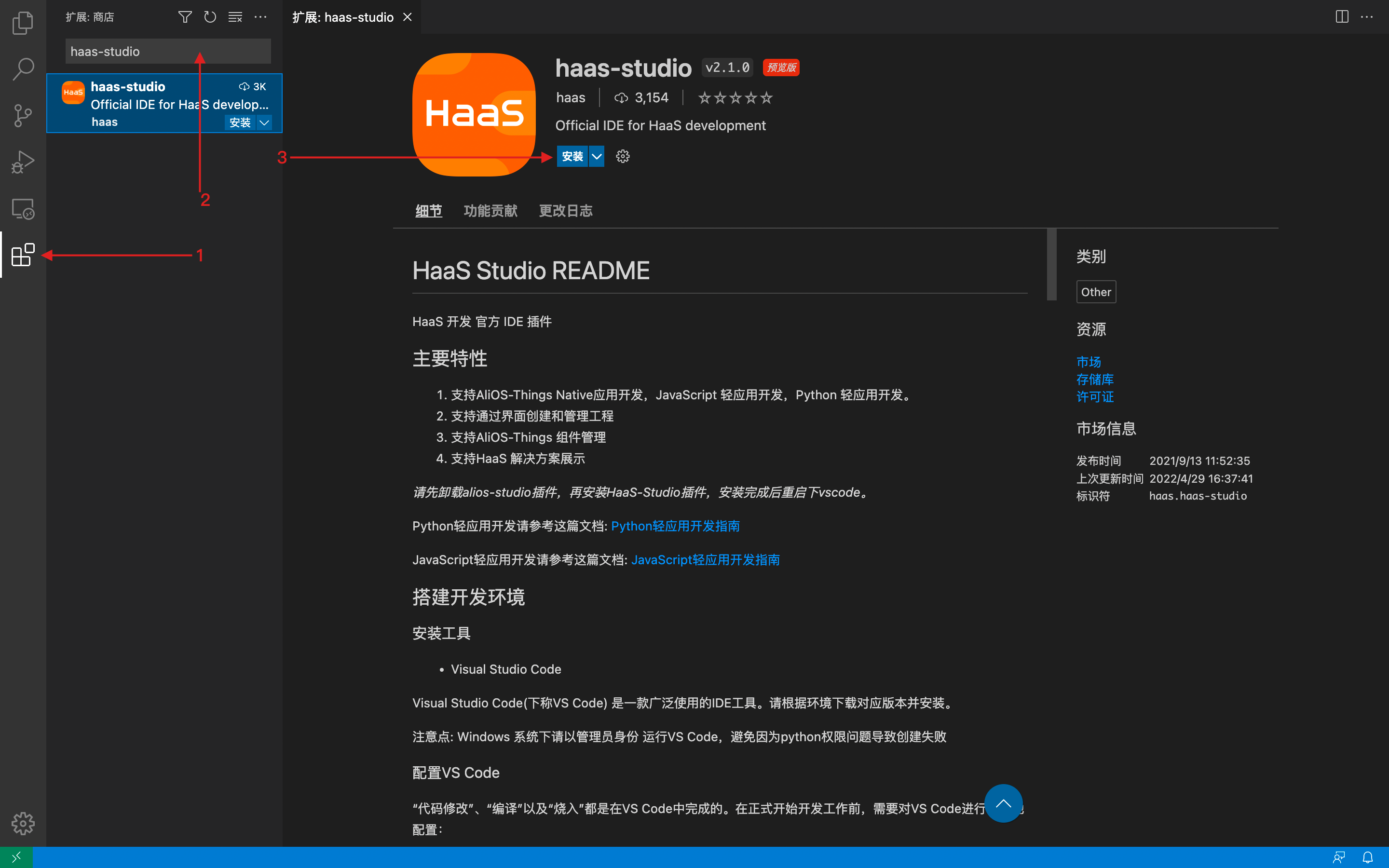Click the Visual Studio Code bullet item
The height and width of the screenshot is (868, 1389).
[x=505, y=669]
